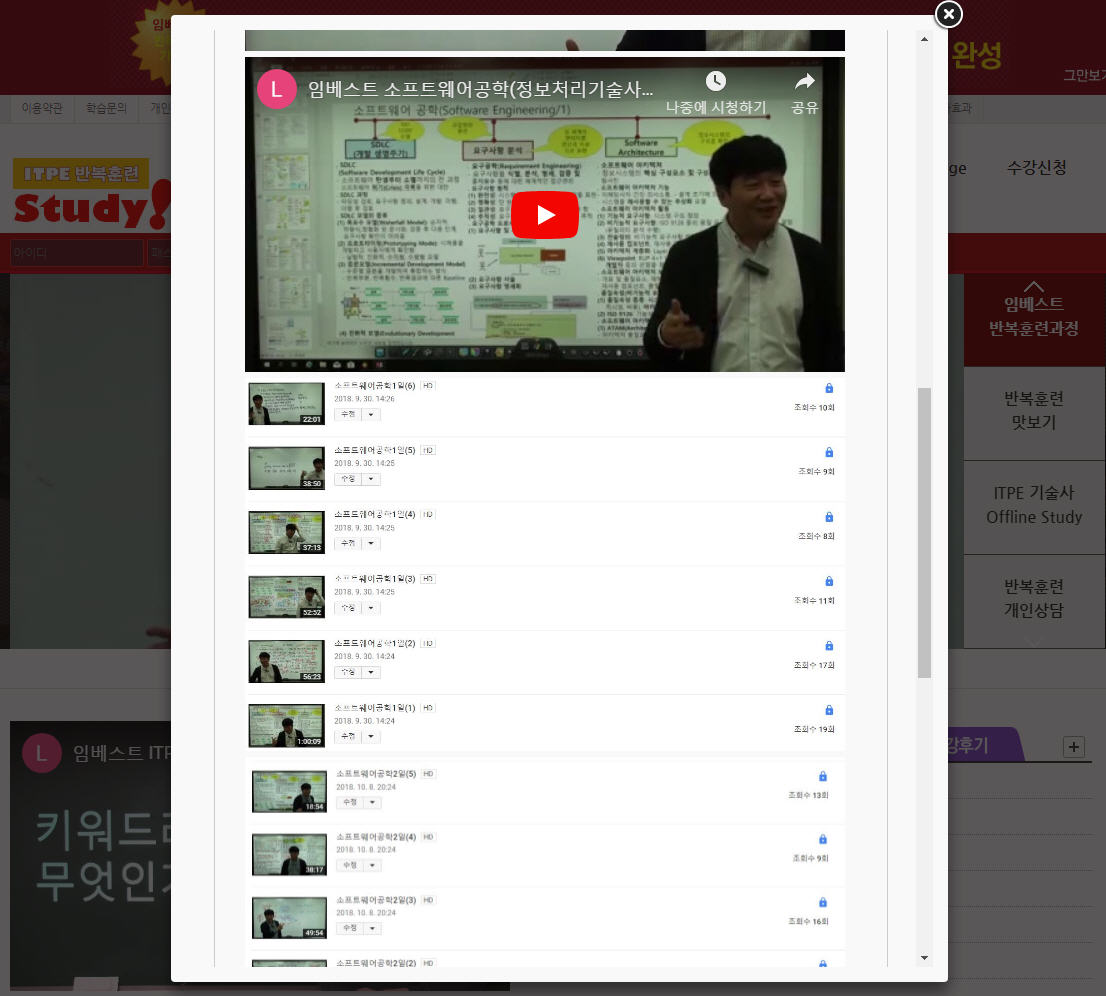Click the 수정 button for 소프트웨어공학1일(5)
The image size is (1106, 996).
pyautogui.click(x=348, y=479)
